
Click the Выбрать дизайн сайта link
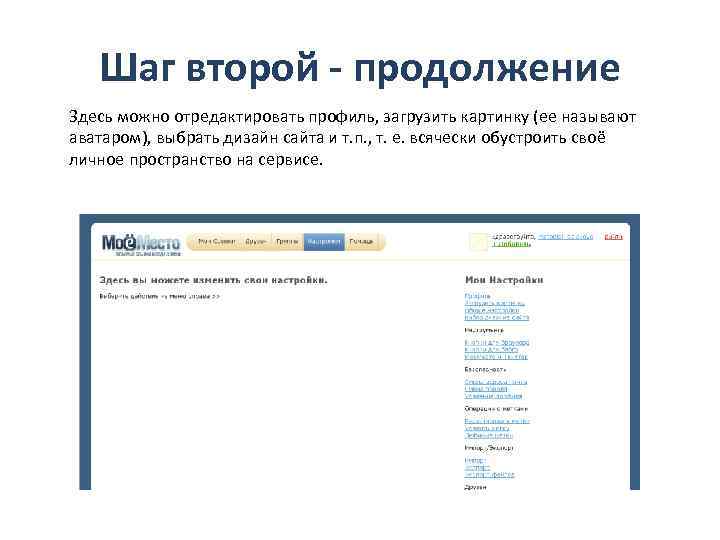(x=496, y=317)
